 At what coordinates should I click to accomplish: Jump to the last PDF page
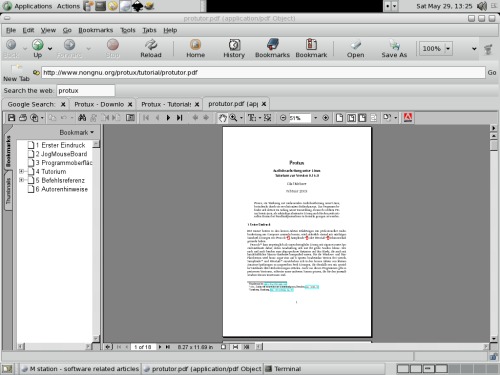click(x=180, y=118)
